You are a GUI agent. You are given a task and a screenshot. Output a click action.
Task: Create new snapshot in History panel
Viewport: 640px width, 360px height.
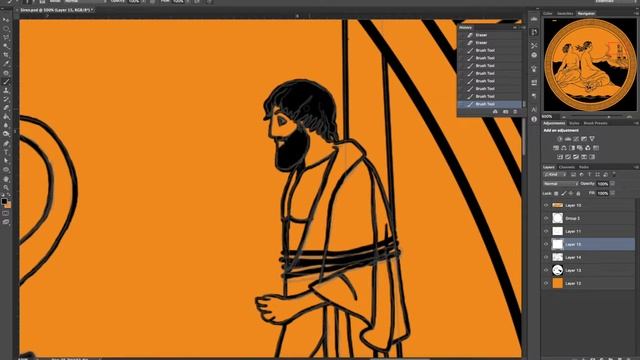[505, 112]
